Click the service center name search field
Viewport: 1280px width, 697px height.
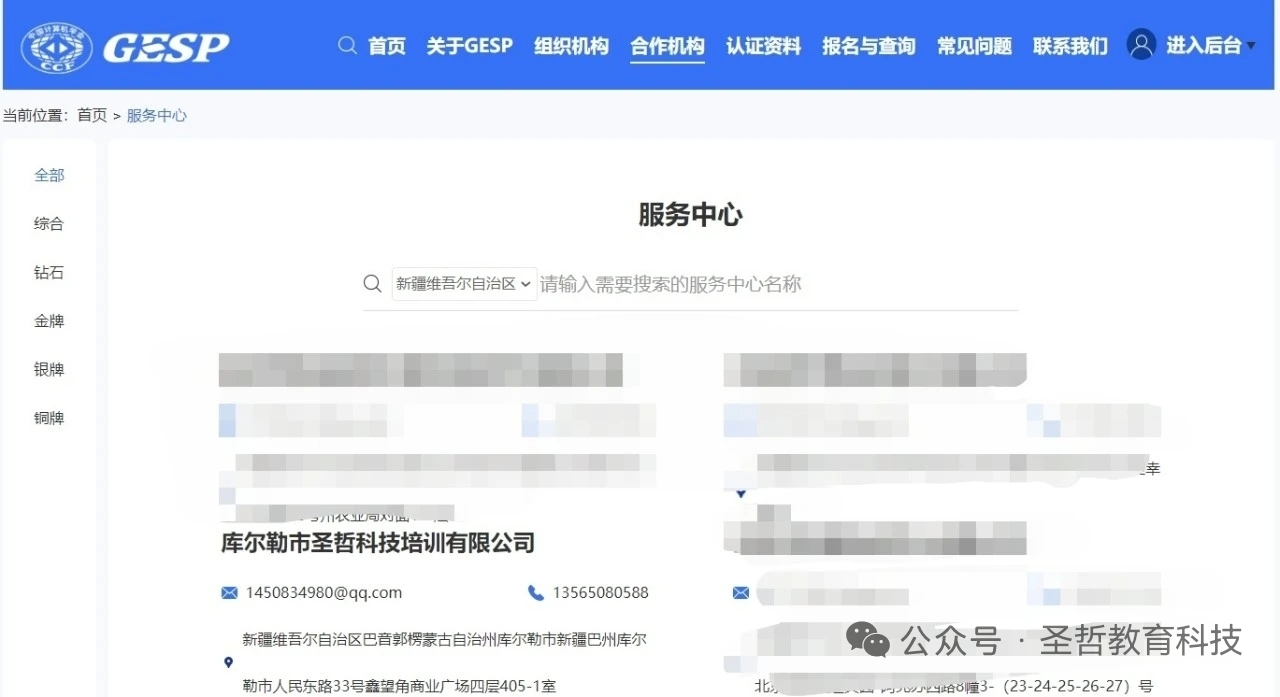[778, 284]
